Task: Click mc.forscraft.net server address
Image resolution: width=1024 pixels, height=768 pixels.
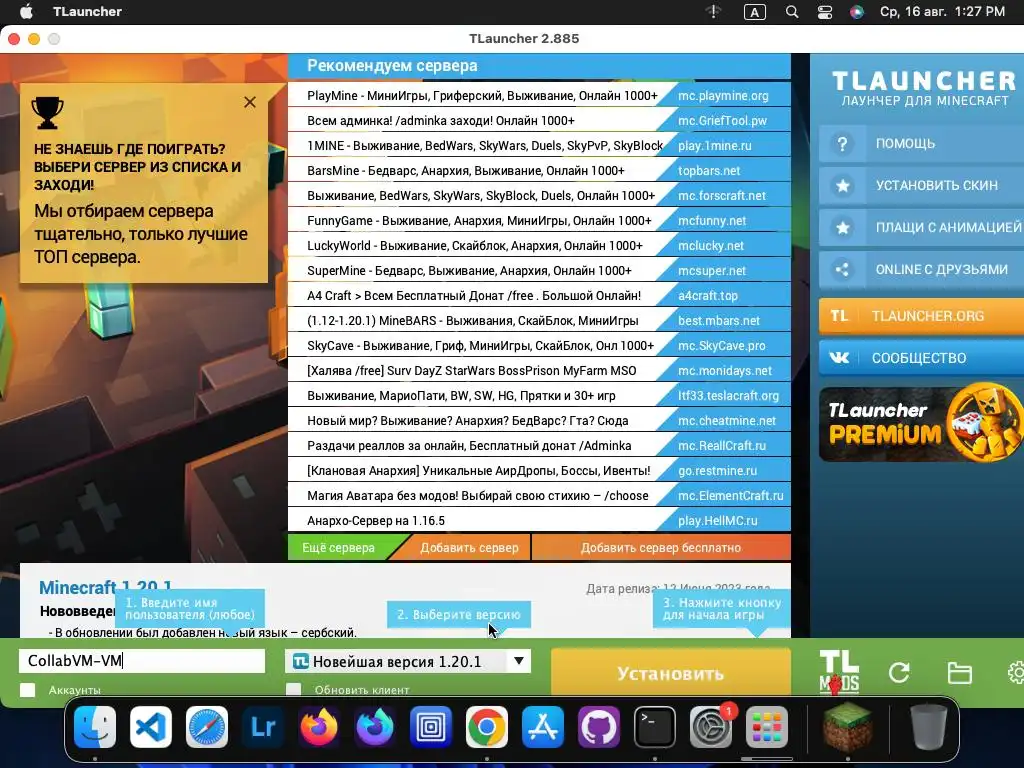Action: (722, 195)
